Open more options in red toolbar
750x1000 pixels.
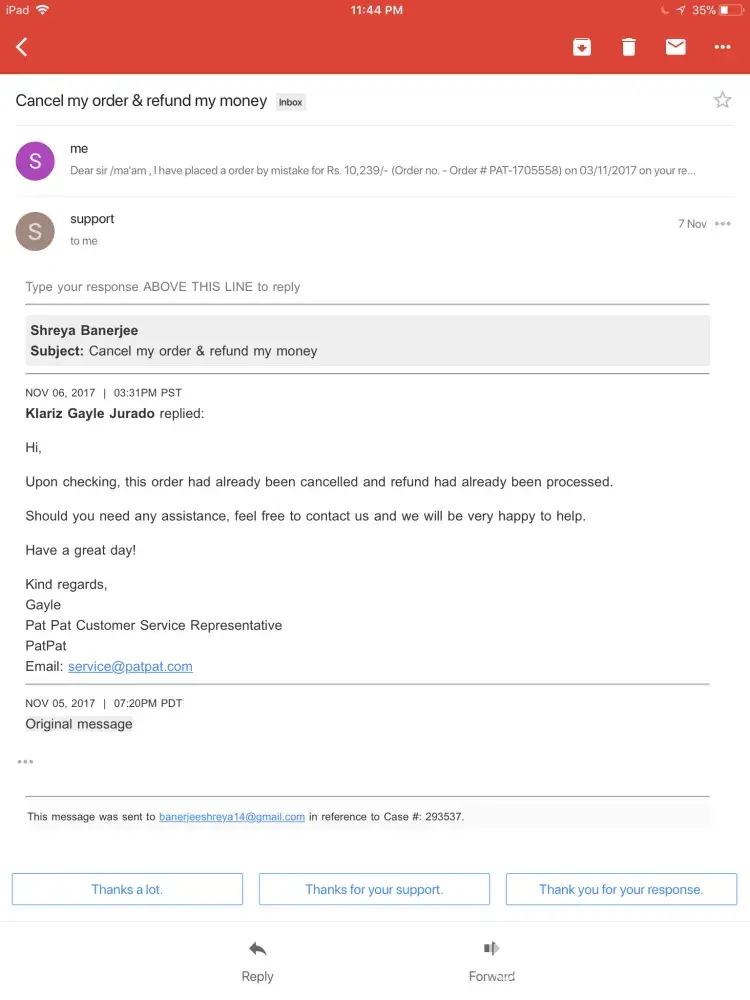pyautogui.click(x=723, y=47)
